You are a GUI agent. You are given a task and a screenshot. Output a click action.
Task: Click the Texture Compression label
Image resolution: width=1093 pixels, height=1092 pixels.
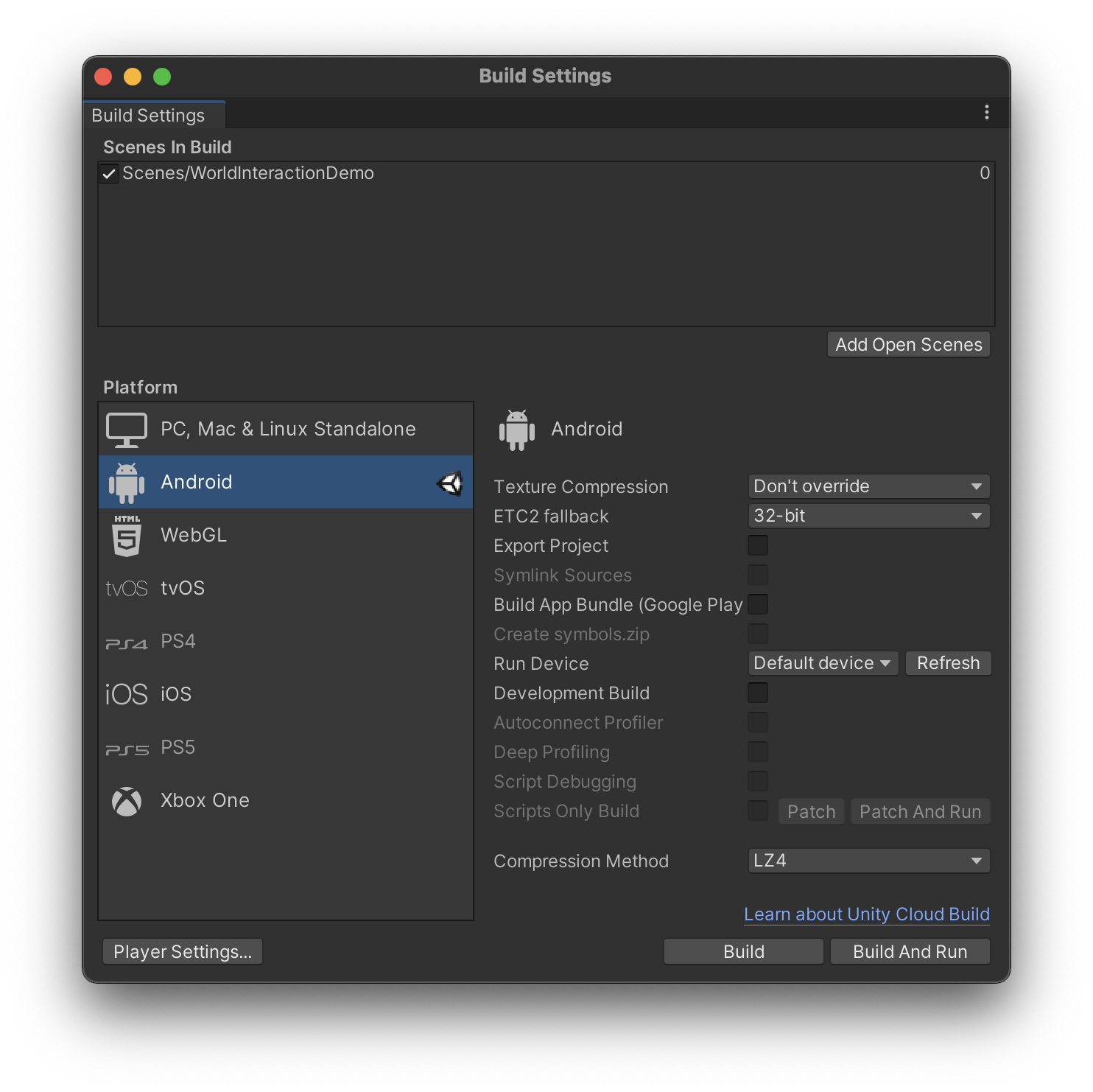[581, 487]
